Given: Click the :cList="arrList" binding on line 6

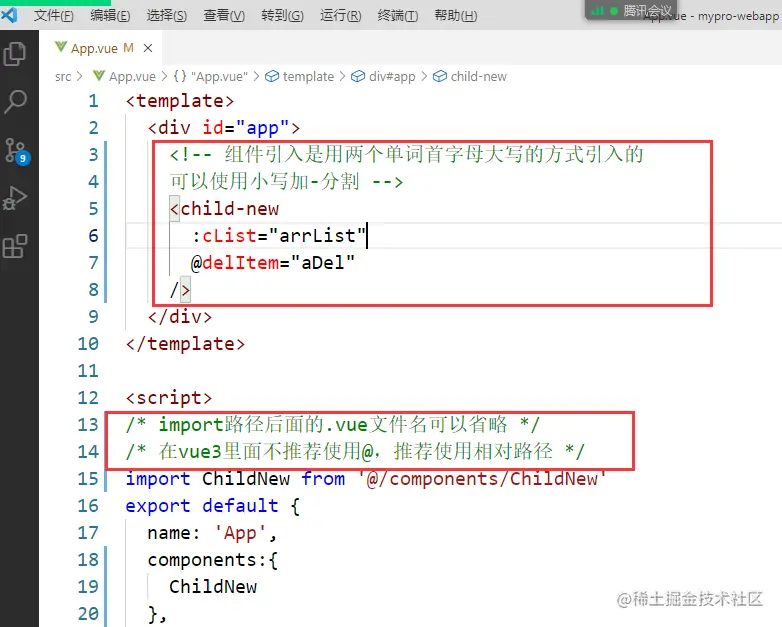Looking at the screenshot, I should (x=279, y=235).
